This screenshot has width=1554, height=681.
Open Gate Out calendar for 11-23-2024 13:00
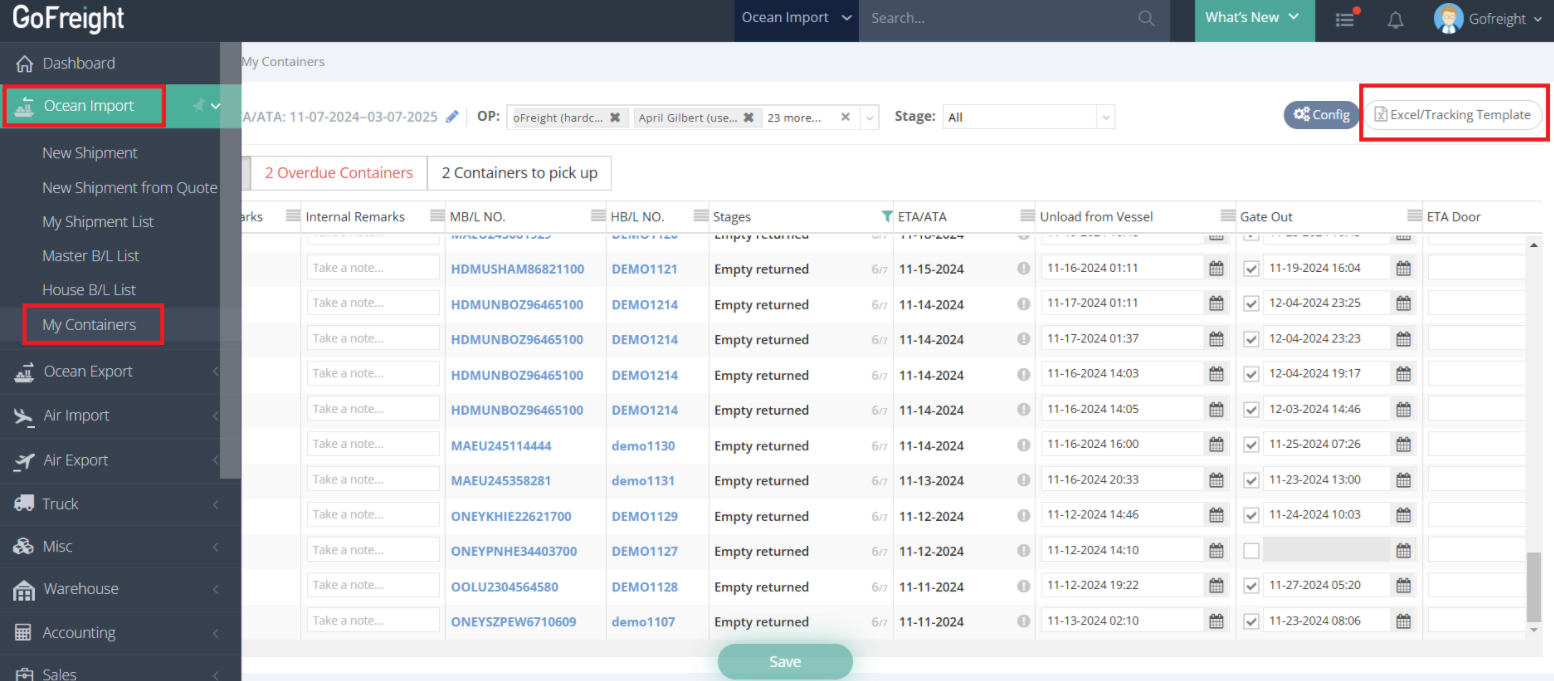point(1403,480)
